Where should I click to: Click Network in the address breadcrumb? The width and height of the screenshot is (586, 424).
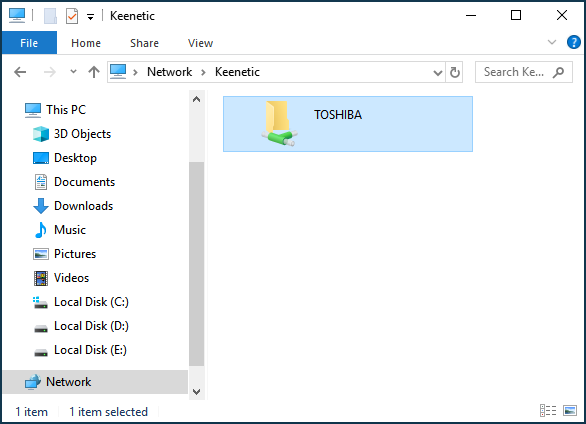point(169,72)
